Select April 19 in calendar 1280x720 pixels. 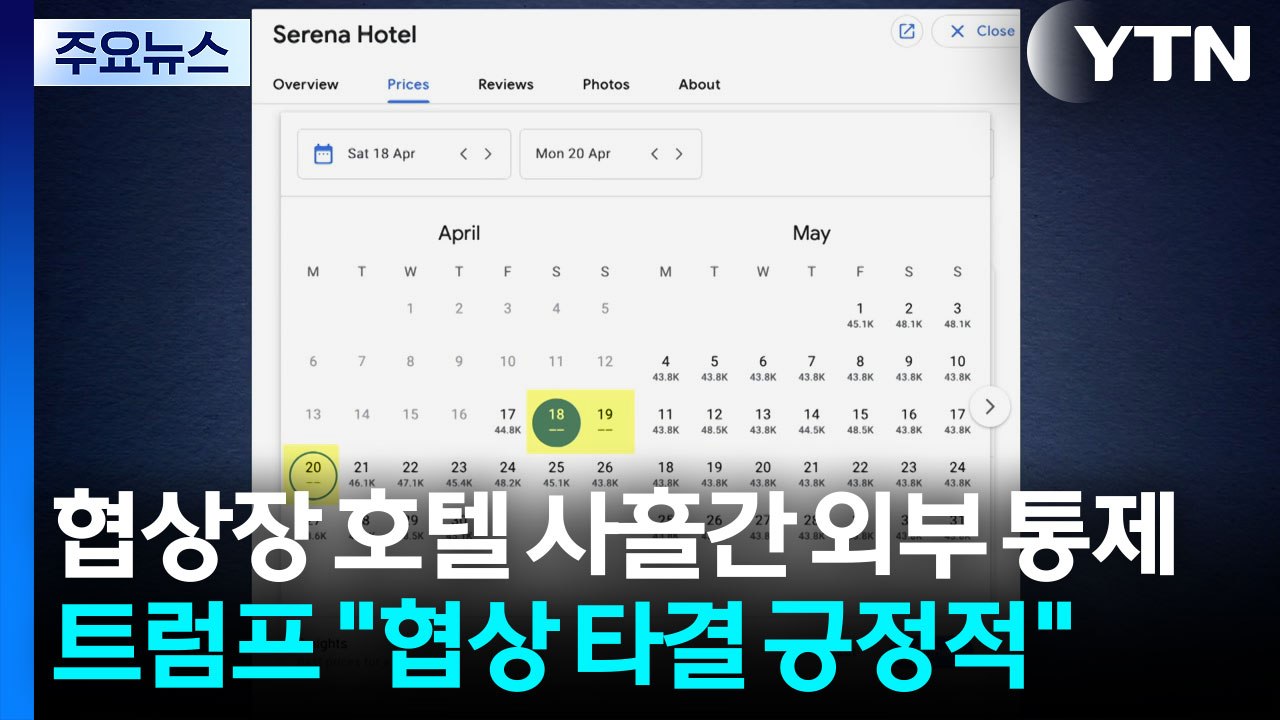[605, 420]
